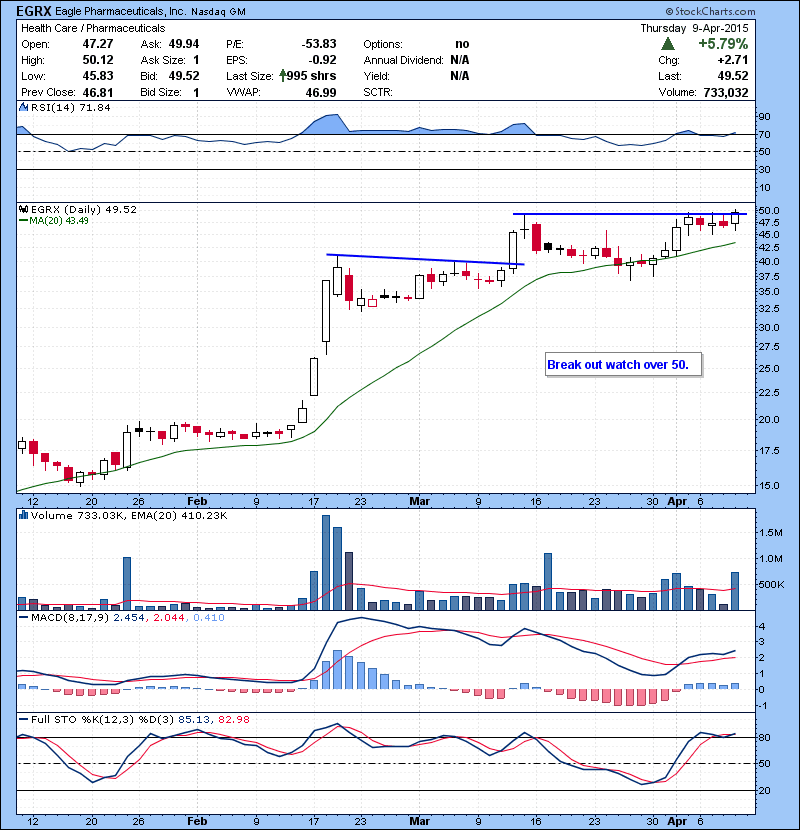
Task: Select the 'Break out watch over 50.' annotation
Action: [x=623, y=365]
